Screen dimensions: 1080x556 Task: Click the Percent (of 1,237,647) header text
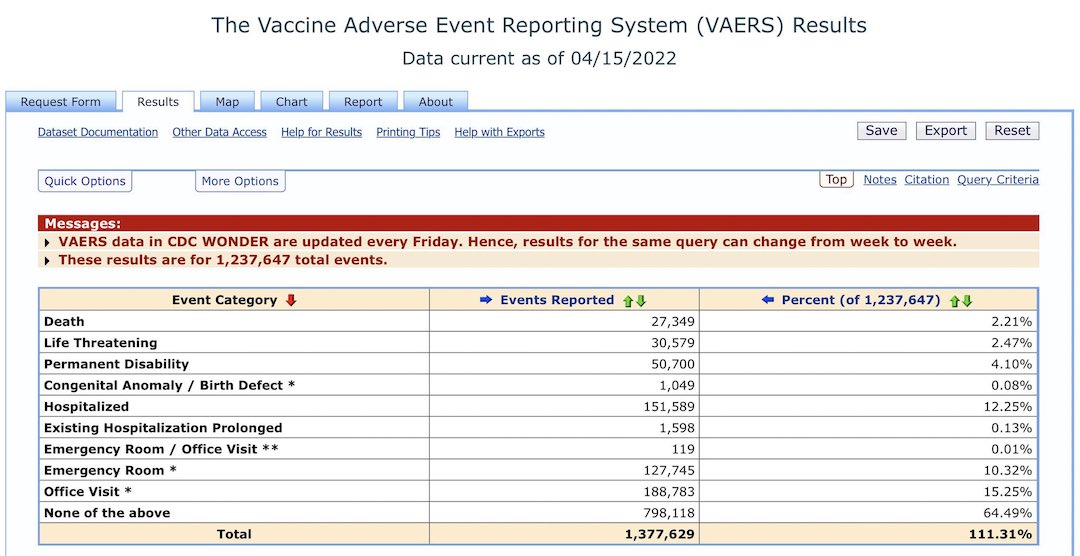861,300
